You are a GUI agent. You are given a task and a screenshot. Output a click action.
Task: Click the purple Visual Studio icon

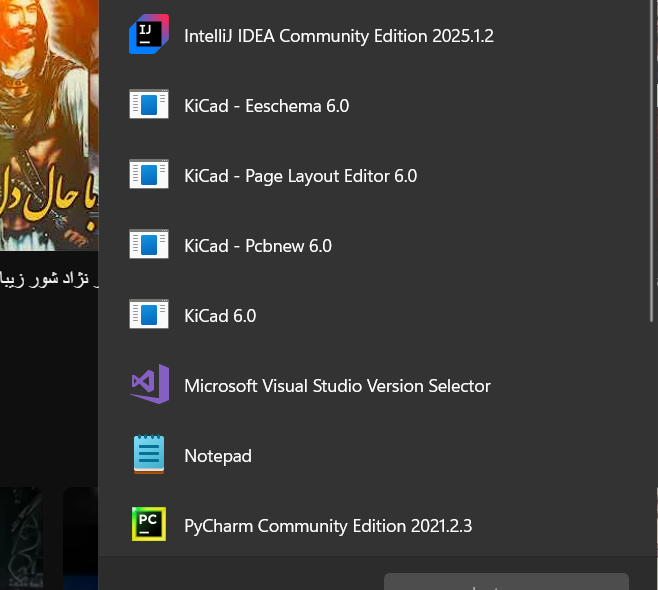pos(149,386)
